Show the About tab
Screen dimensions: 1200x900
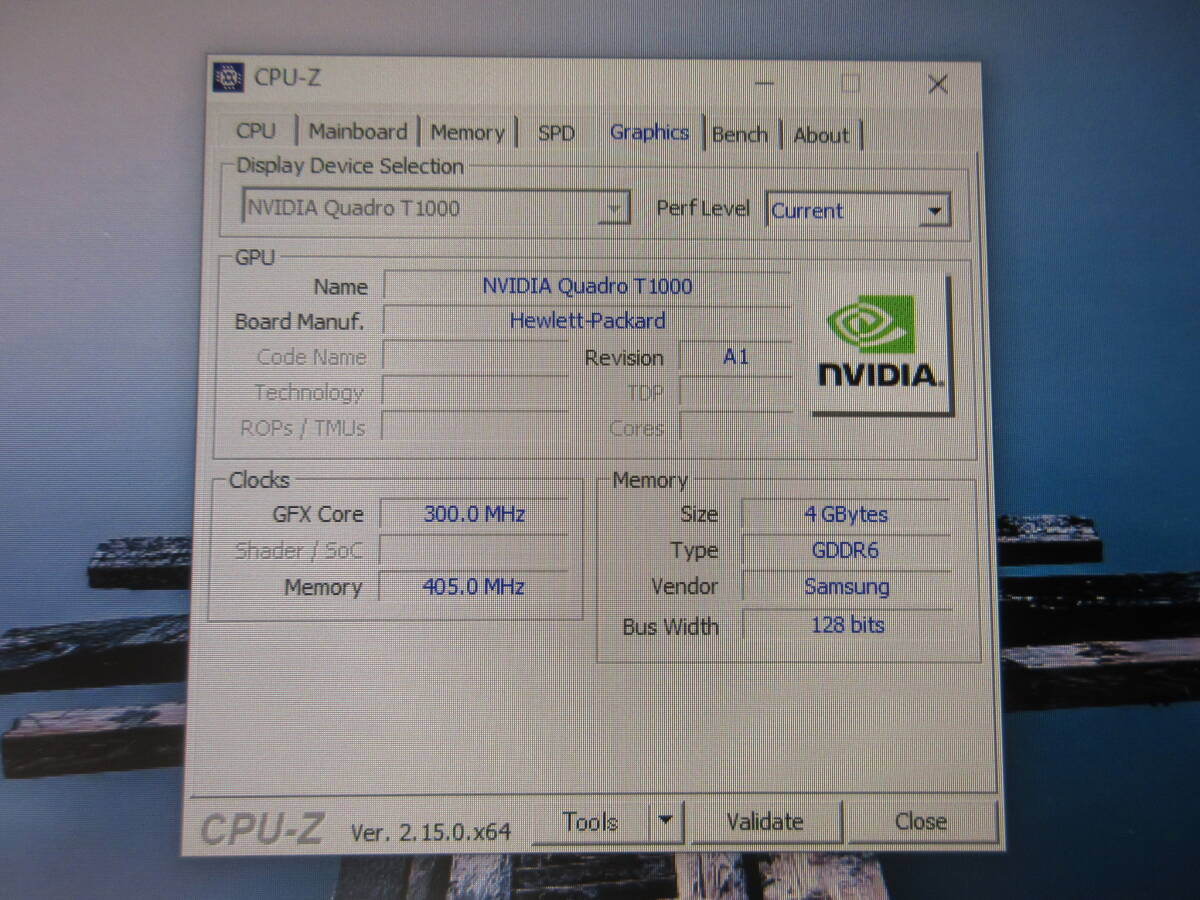821,135
